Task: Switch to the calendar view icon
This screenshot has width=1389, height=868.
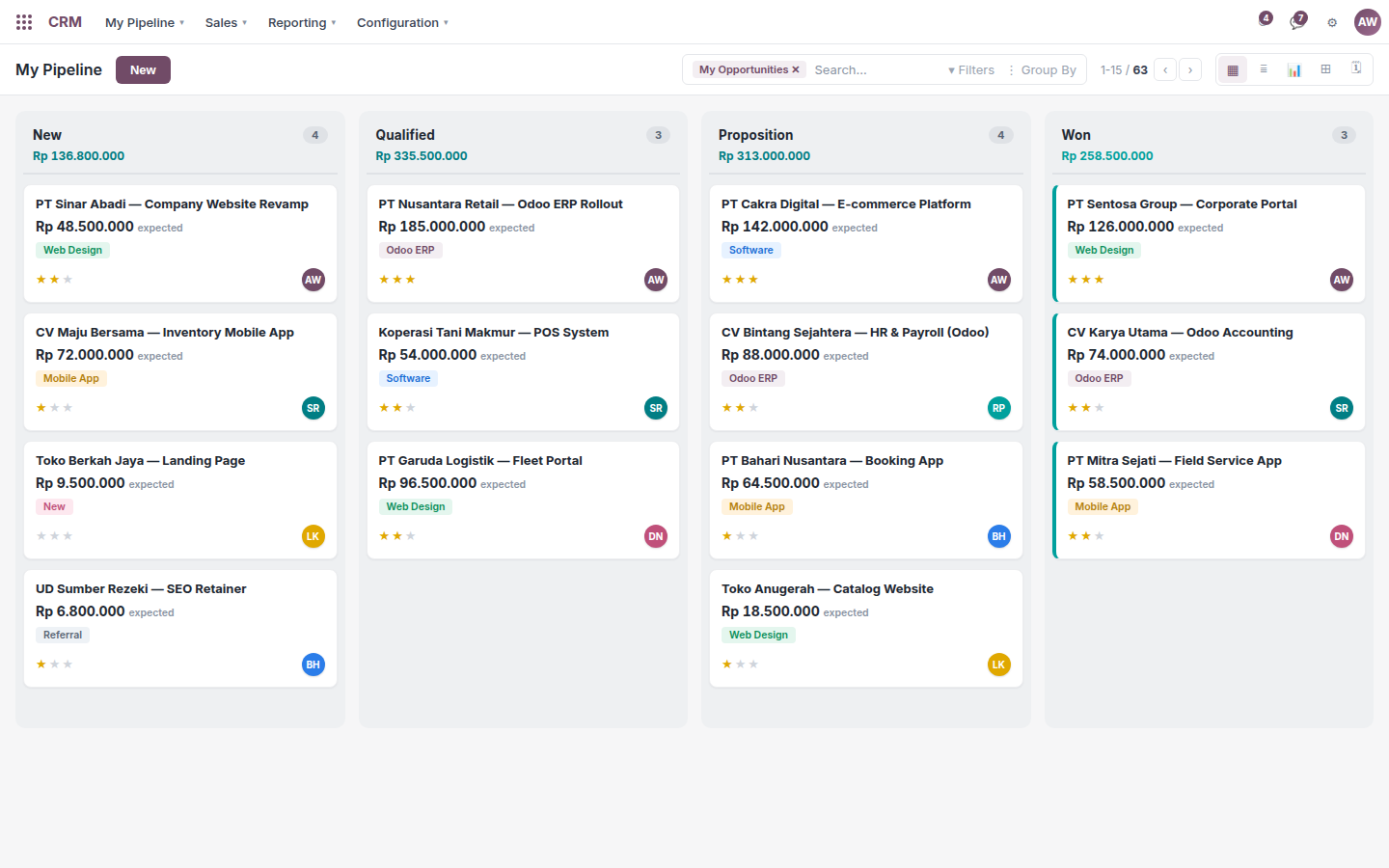Action: (x=1356, y=69)
